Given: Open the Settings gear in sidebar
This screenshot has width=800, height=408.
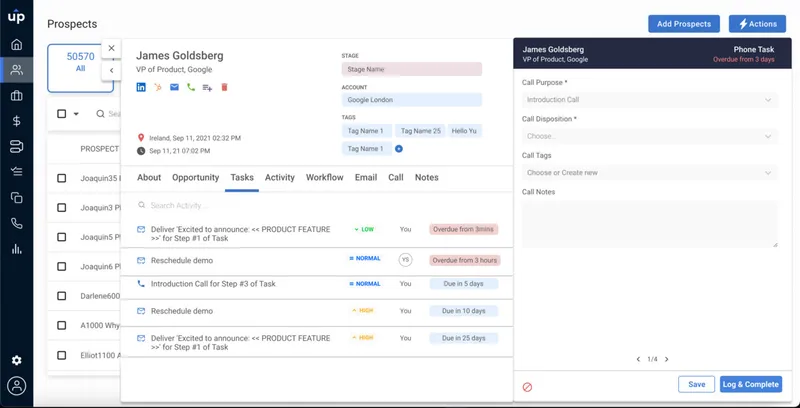Looking at the screenshot, I should coord(17,361).
